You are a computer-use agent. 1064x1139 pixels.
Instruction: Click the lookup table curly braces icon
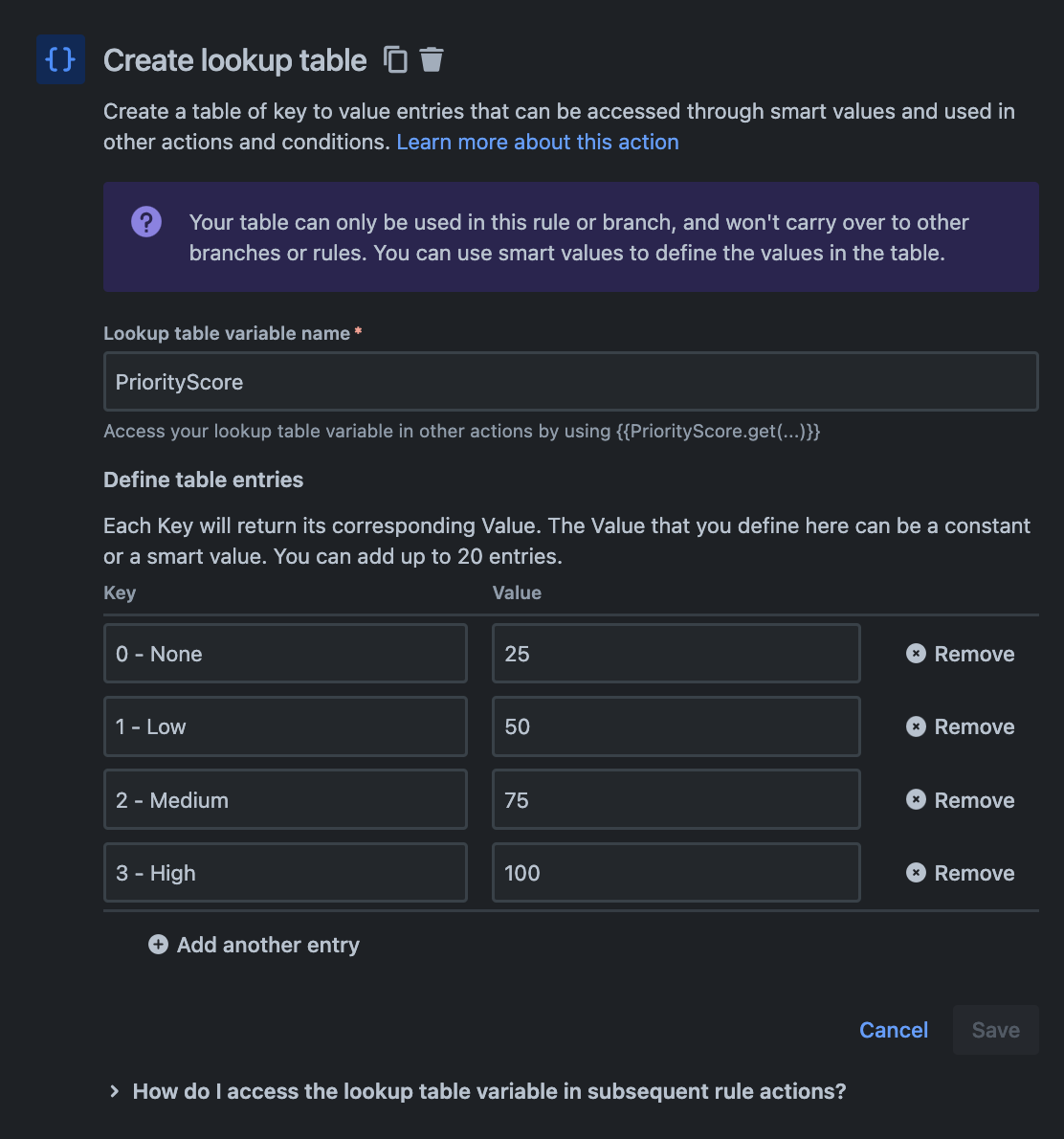(60, 59)
